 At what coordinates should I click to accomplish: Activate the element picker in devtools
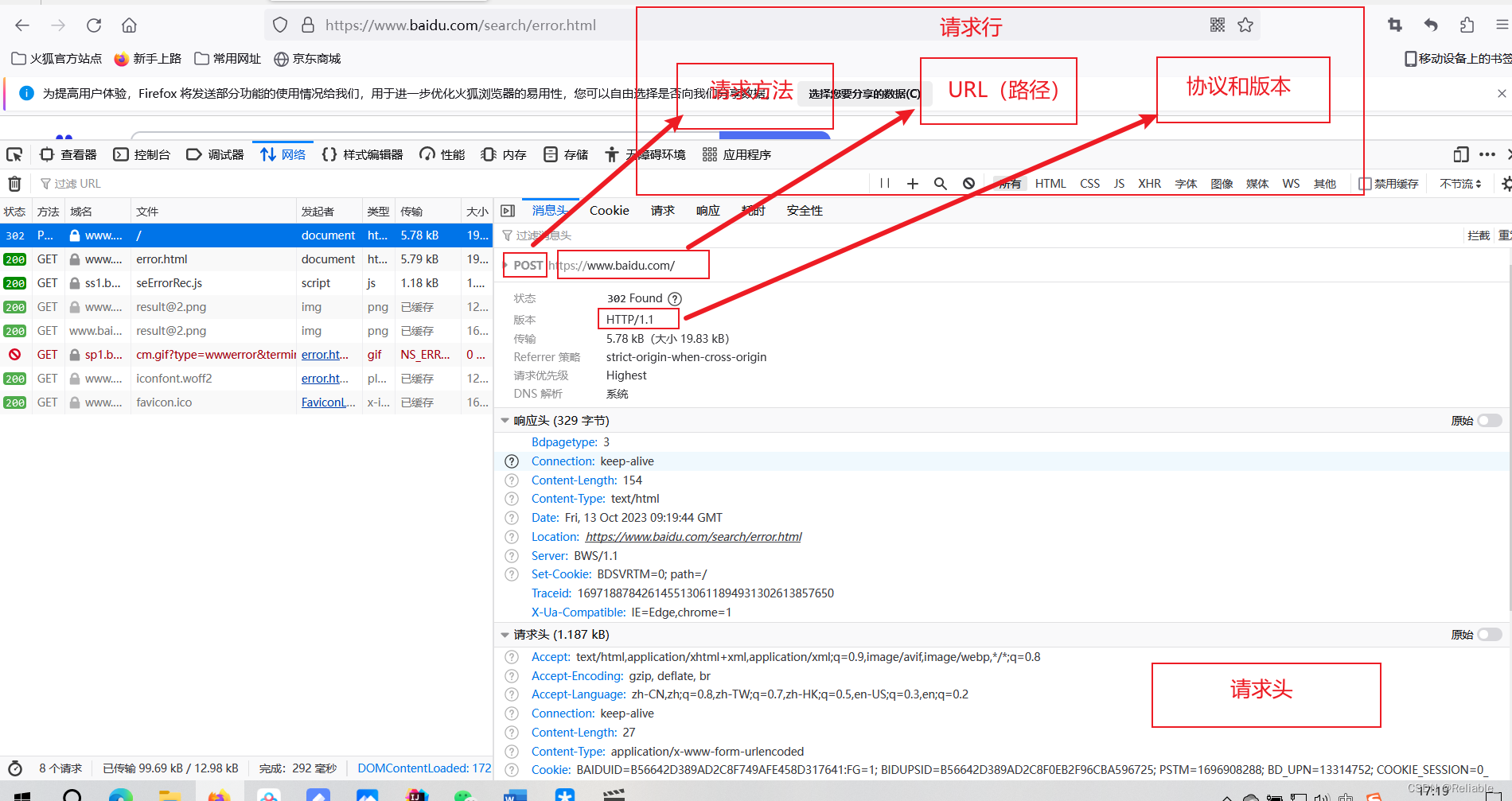pos(14,154)
